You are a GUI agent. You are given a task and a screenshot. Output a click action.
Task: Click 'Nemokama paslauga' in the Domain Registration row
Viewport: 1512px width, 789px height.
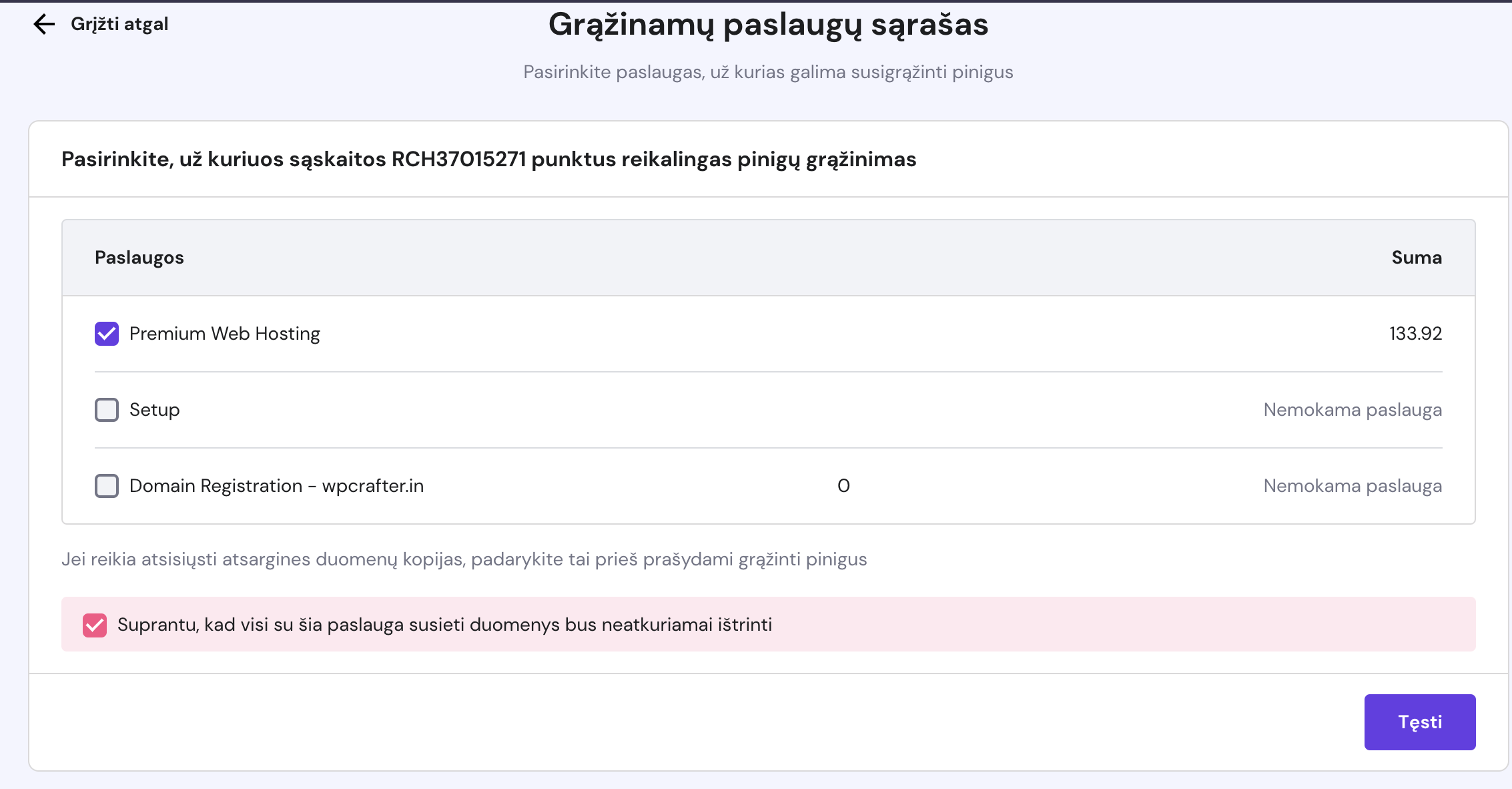coord(1353,486)
